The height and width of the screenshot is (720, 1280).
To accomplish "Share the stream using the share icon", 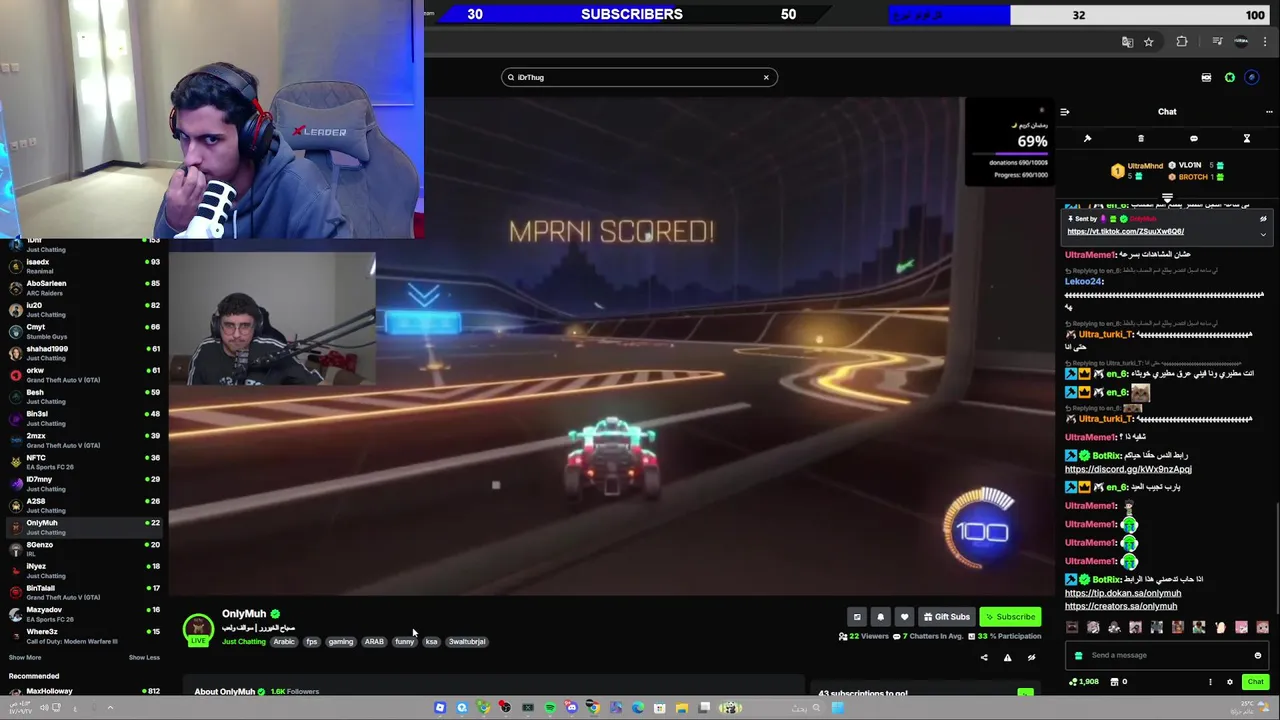I will click(x=984, y=658).
